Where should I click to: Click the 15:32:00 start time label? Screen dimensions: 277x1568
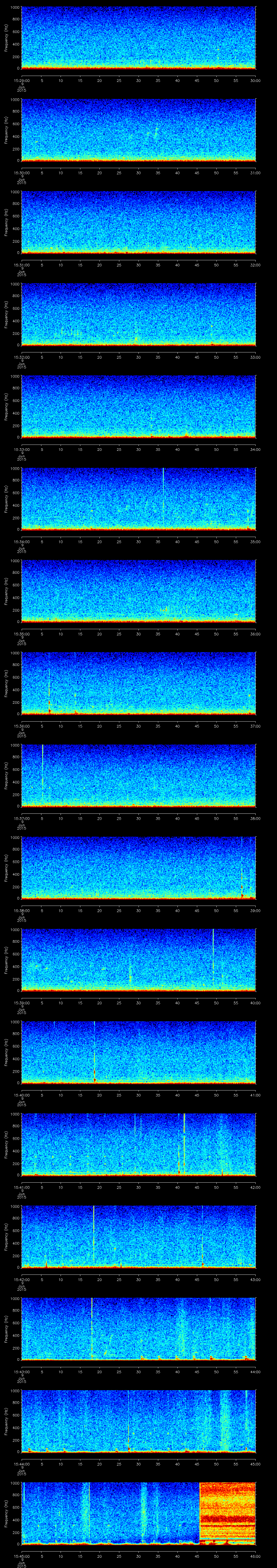(x=21, y=357)
